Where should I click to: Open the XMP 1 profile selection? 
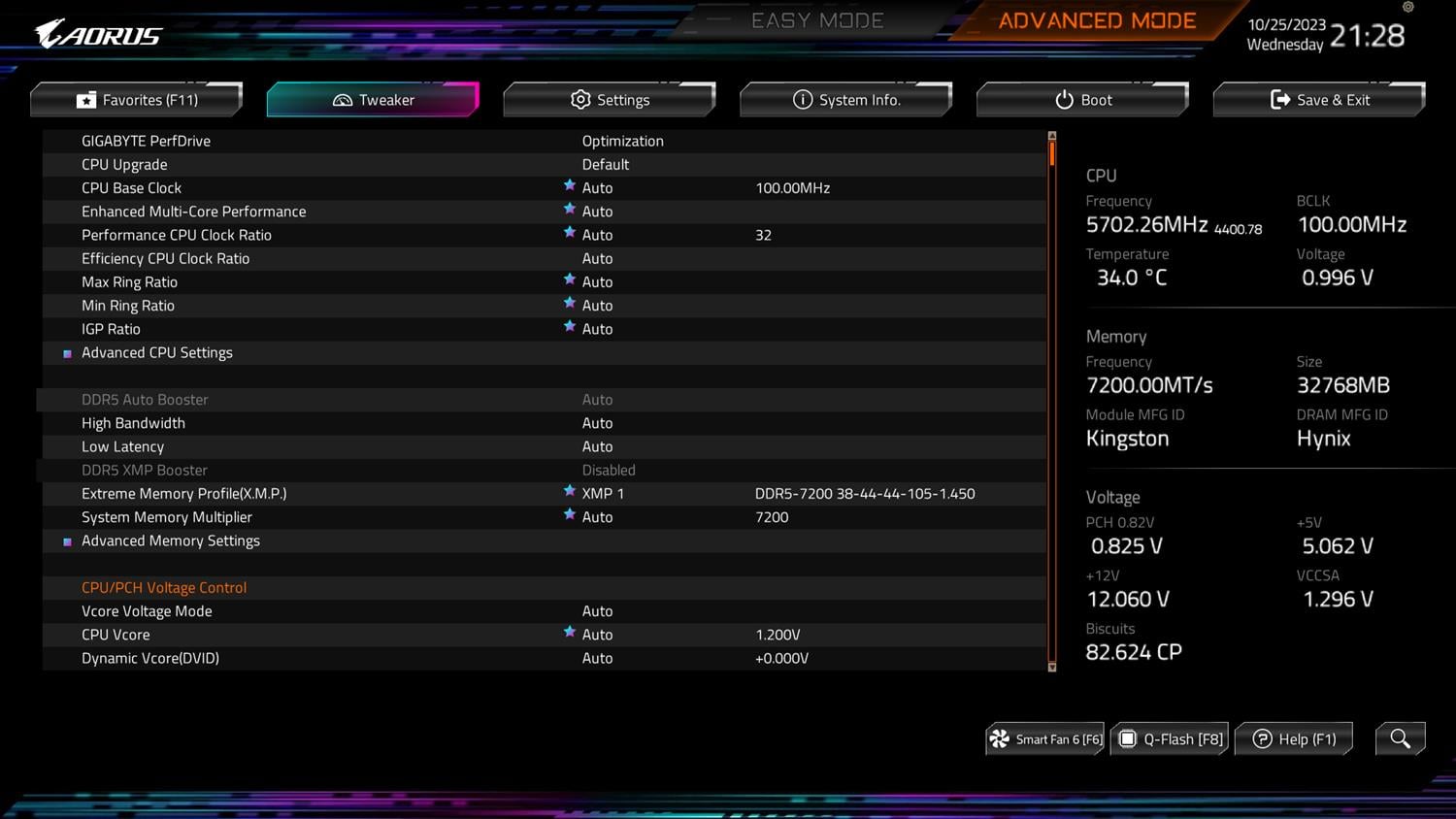(603, 494)
